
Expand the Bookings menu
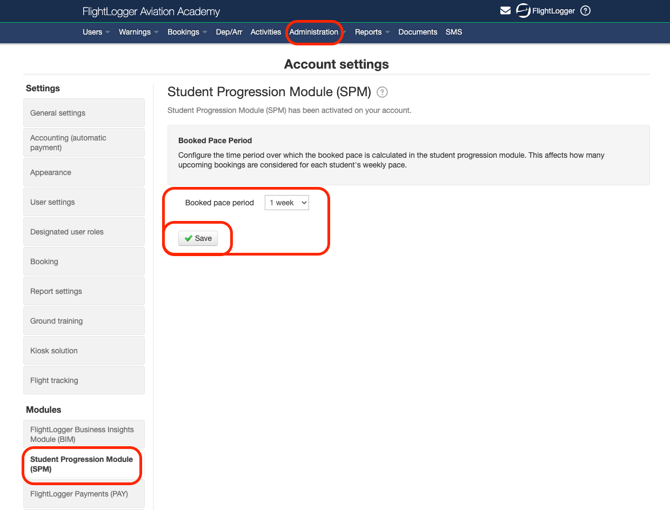[x=187, y=32]
